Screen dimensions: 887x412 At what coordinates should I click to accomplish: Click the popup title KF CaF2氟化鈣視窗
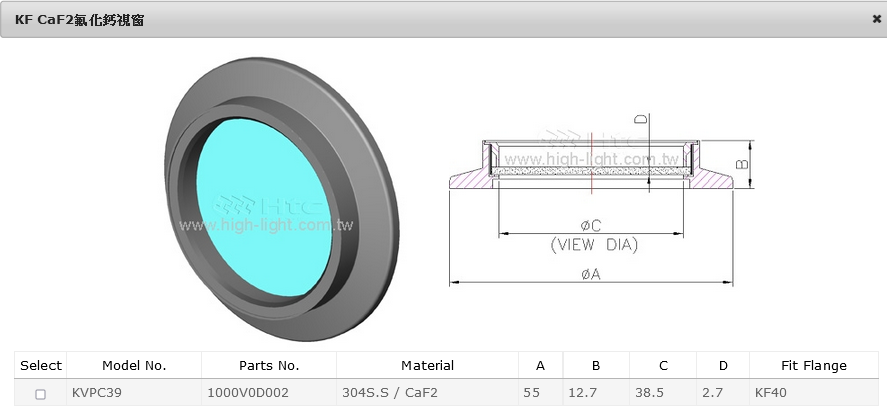click(x=79, y=19)
